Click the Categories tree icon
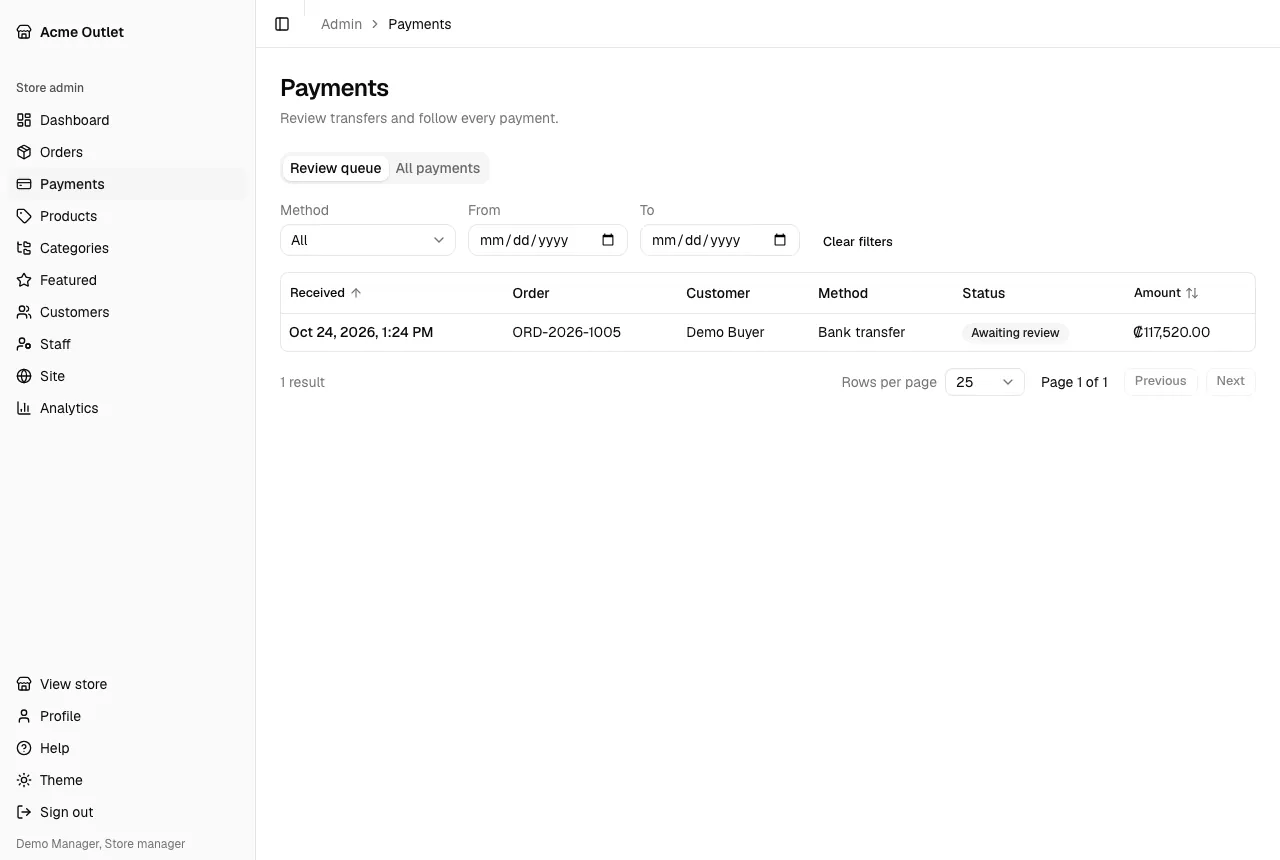Image resolution: width=1280 pixels, height=860 pixels. pos(24,248)
